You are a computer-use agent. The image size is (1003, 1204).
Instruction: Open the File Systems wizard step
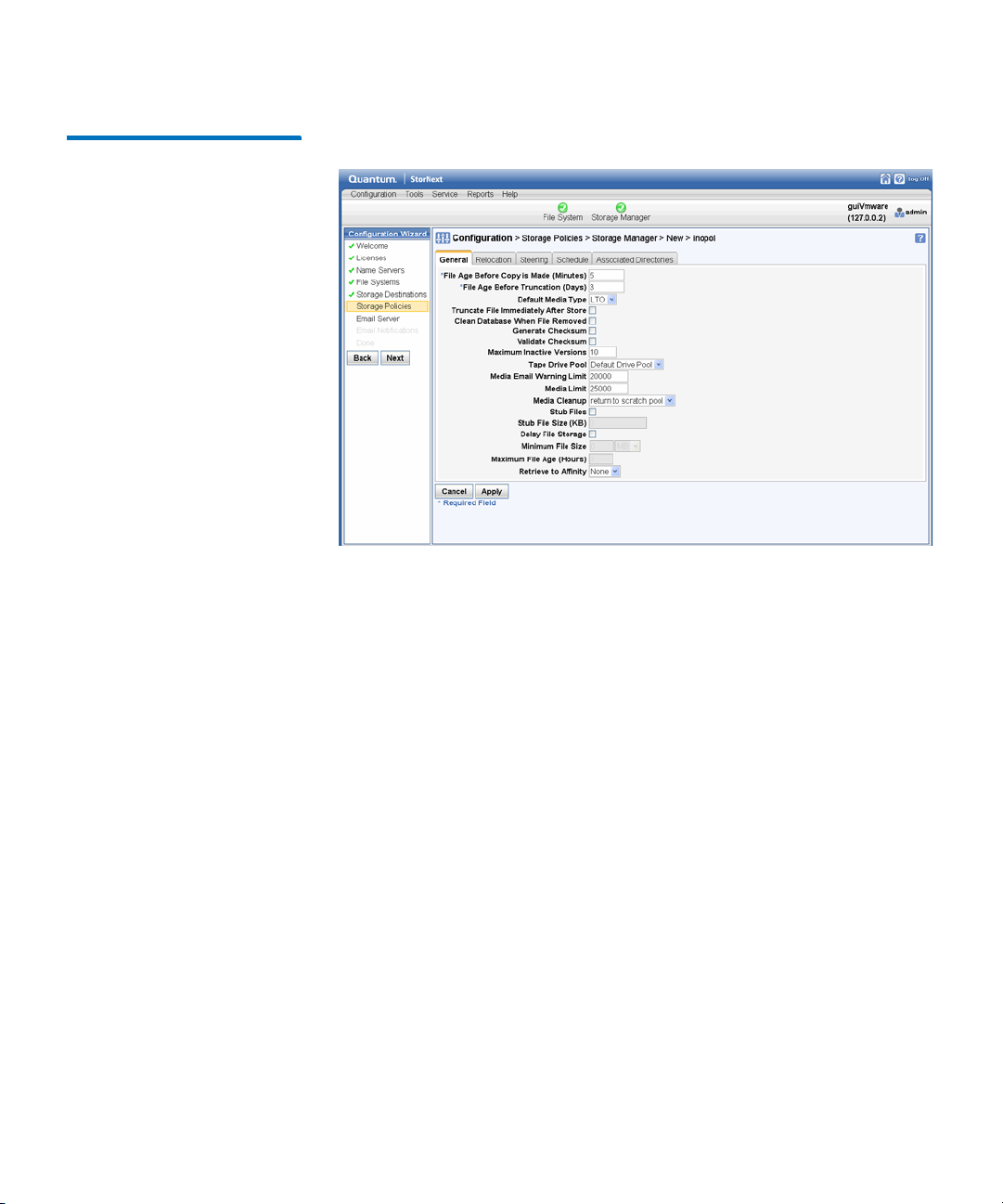point(378,282)
